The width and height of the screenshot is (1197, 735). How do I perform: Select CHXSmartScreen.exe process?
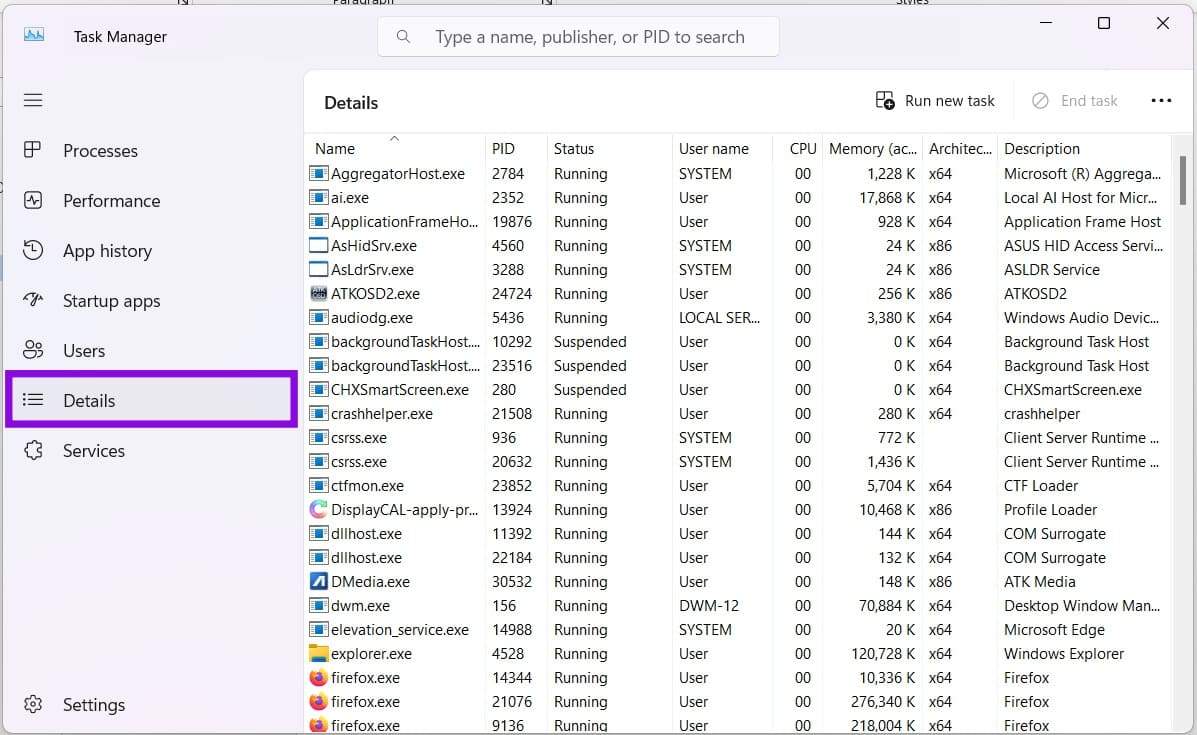pyautogui.click(x=738, y=389)
